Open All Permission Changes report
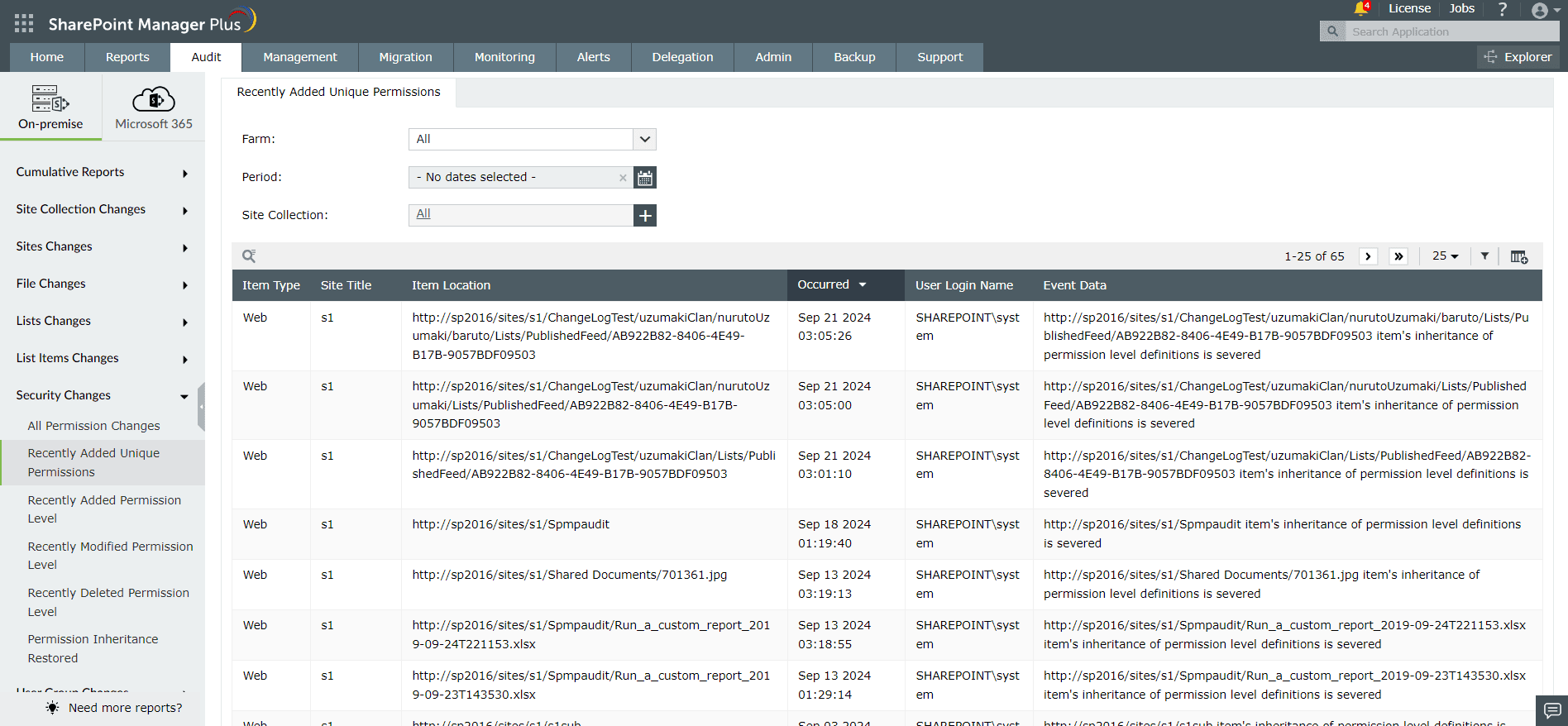Image resolution: width=1568 pixels, height=726 pixels. tap(94, 426)
